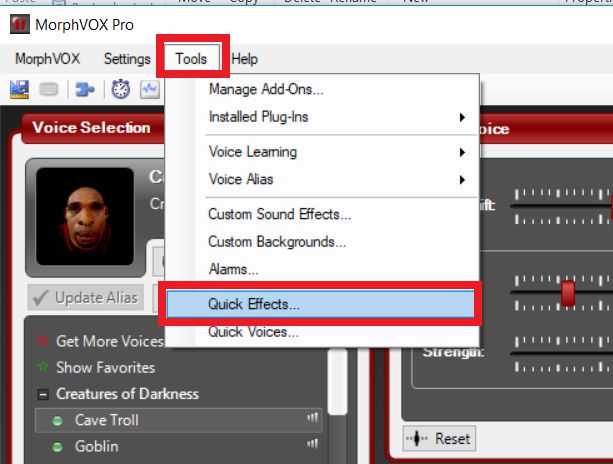The width and height of the screenshot is (613, 464).
Task: Select Custom Backgrounds menu entry
Action: point(323,242)
